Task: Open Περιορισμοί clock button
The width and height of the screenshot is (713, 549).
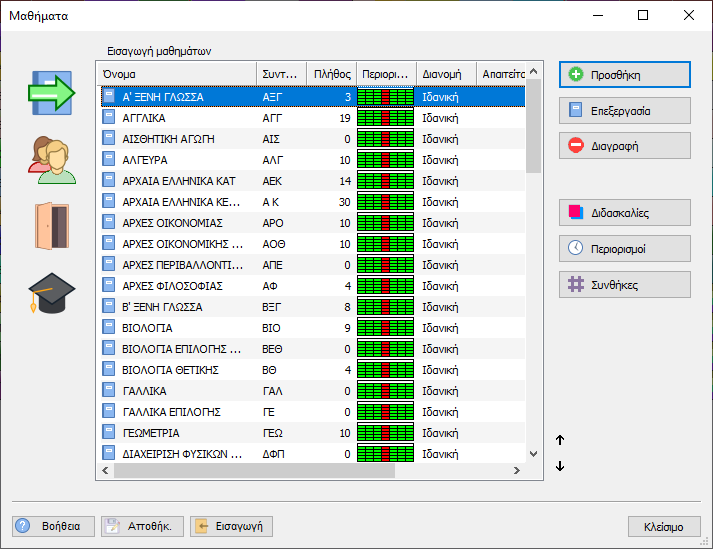Action: (624, 248)
